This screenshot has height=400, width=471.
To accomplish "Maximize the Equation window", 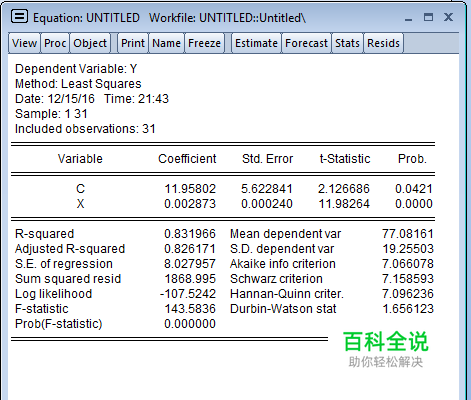I will tap(428, 17).
